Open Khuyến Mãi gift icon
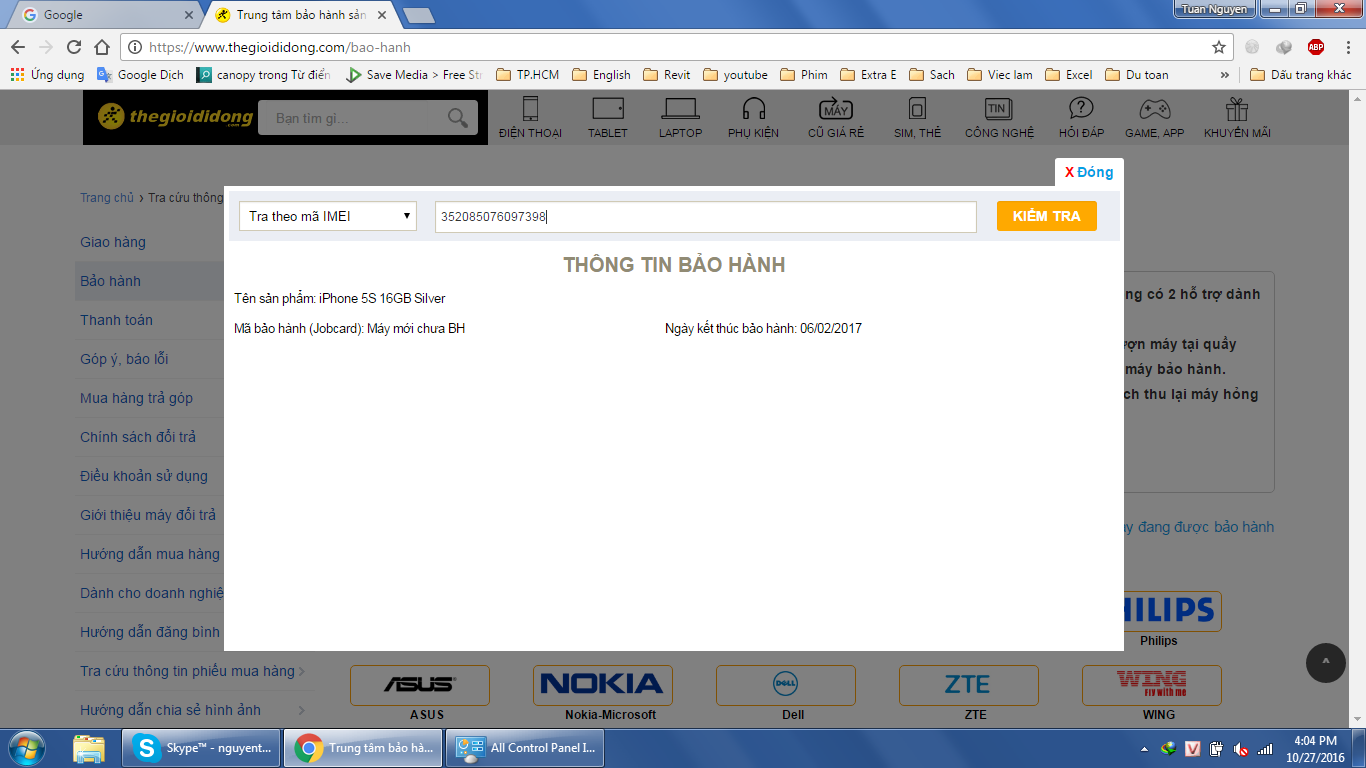1366x768 pixels. (1237, 109)
